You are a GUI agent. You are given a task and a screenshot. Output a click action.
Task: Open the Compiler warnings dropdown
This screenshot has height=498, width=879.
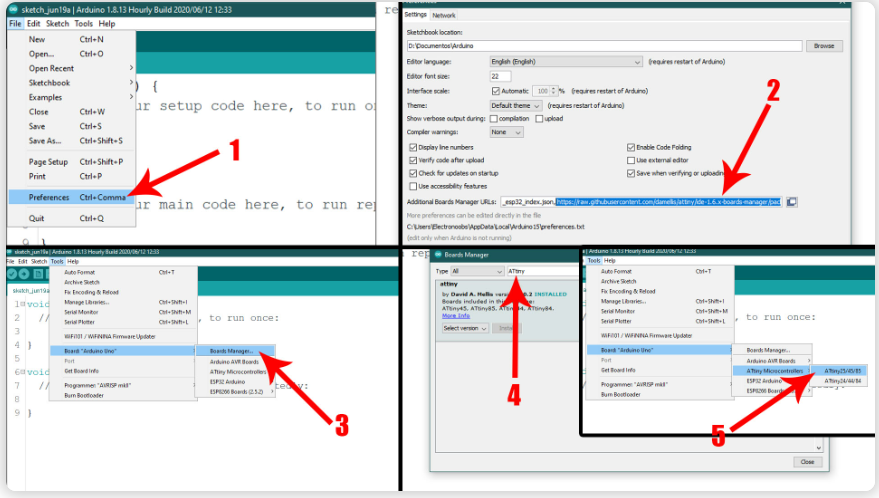click(x=507, y=132)
